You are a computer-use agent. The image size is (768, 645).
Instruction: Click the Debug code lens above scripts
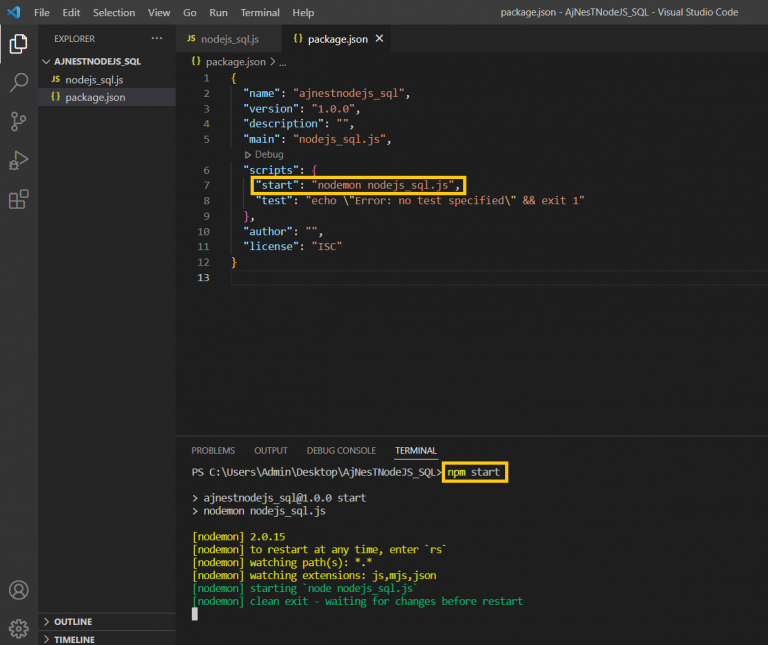click(269, 155)
